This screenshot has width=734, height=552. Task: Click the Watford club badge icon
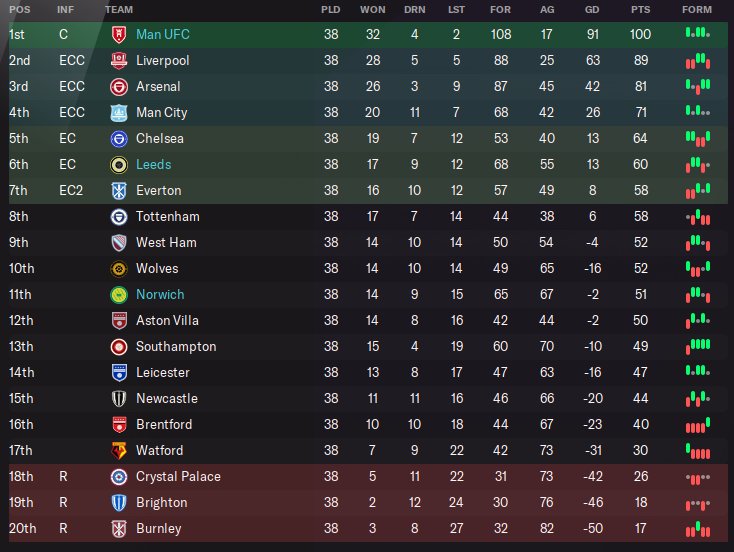coord(118,451)
